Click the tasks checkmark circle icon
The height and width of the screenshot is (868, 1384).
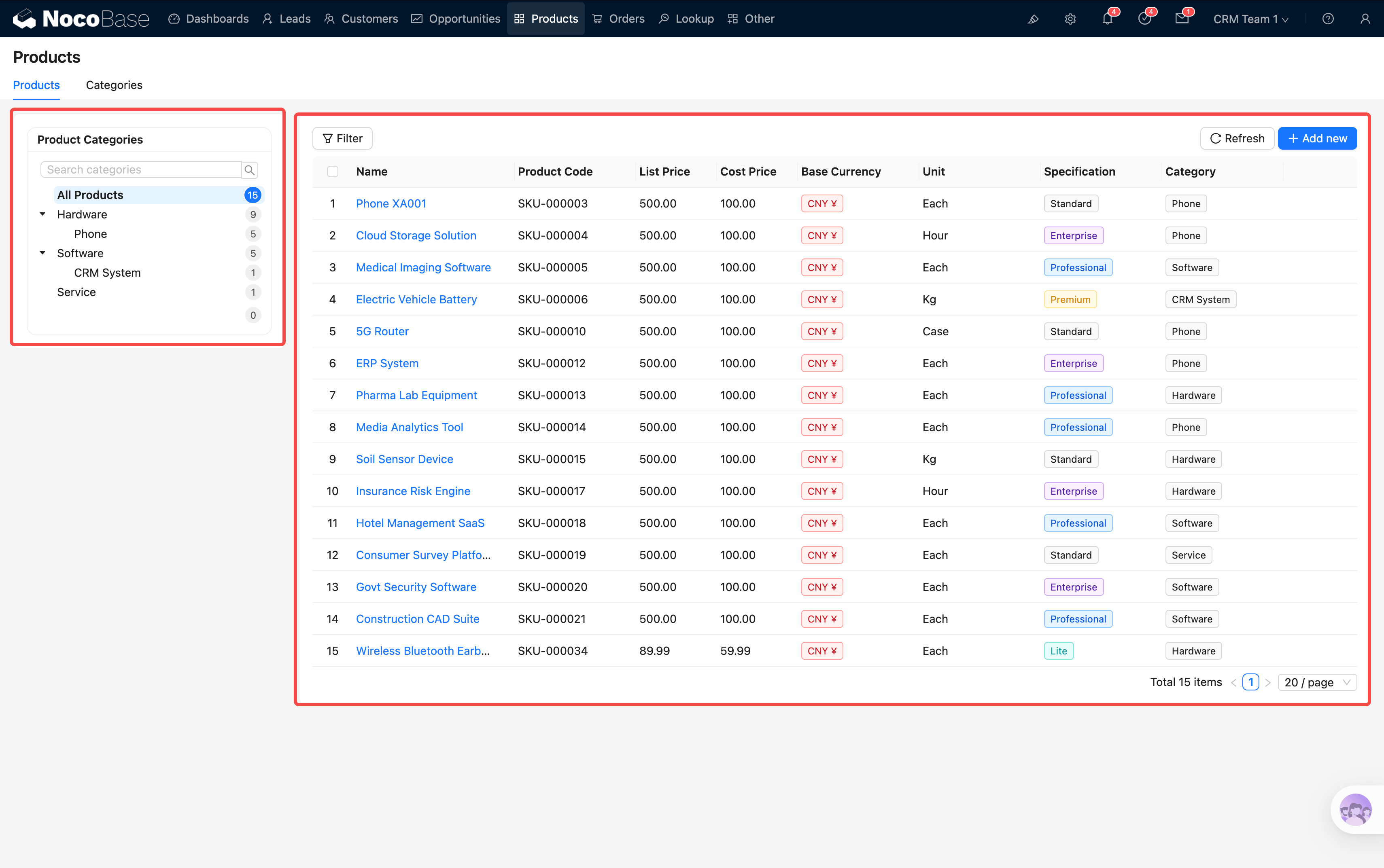[1144, 19]
